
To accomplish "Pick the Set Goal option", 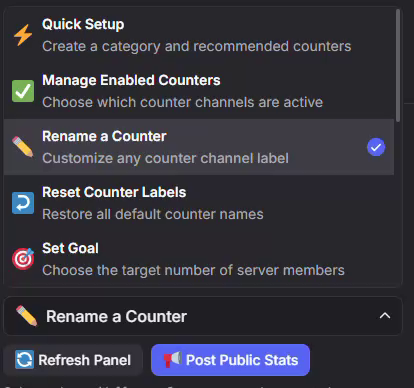I will pyautogui.click(x=199, y=259).
